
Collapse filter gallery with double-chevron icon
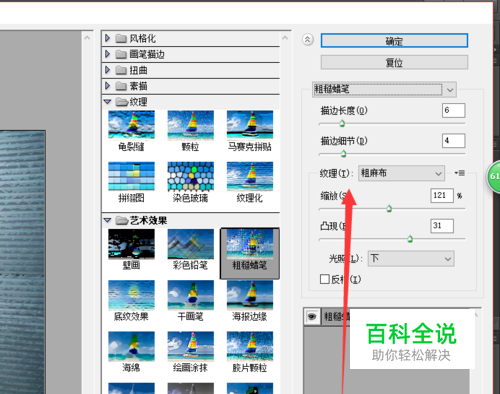coord(308,40)
